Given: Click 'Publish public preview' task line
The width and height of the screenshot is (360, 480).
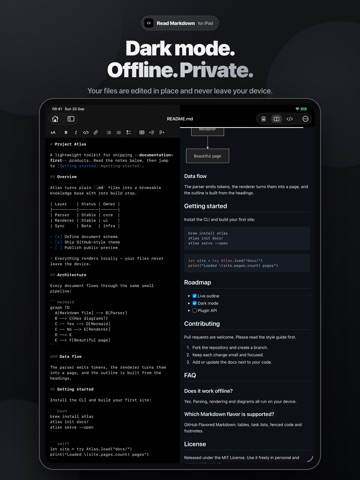Looking at the screenshot, I should click(84, 248).
